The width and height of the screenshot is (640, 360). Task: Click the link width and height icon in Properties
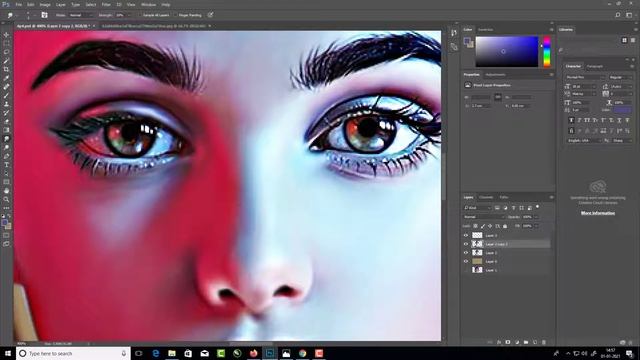498,97
